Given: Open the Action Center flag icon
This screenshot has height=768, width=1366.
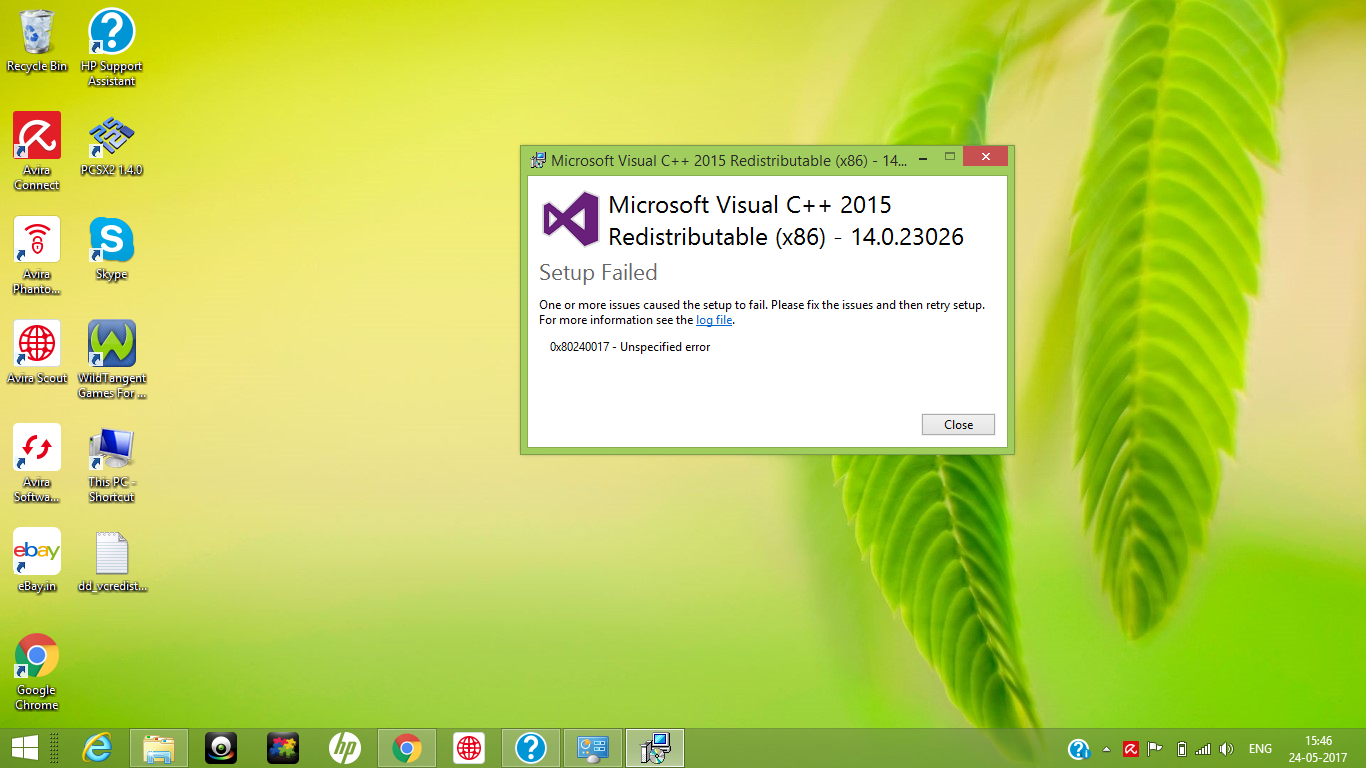Looking at the screenshot, I should point(1155,748).
